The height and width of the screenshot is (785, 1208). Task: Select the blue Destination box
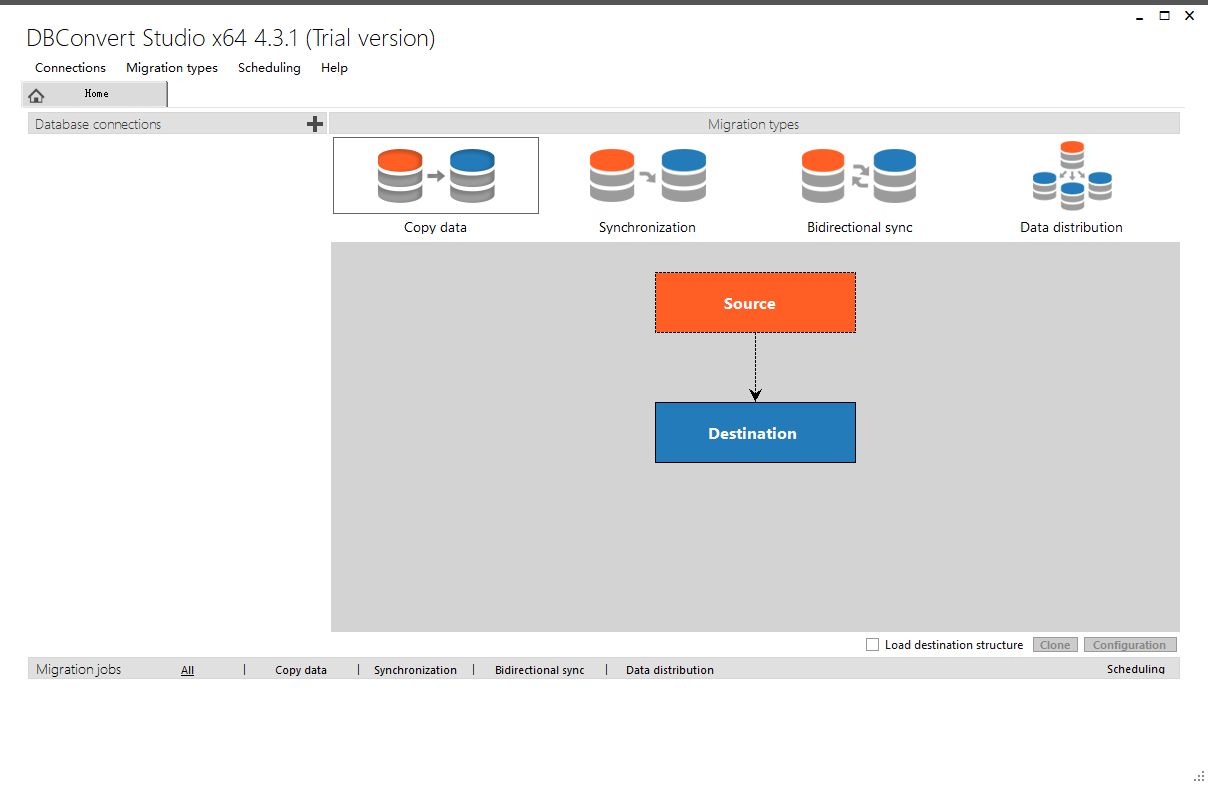click(755, 433)
